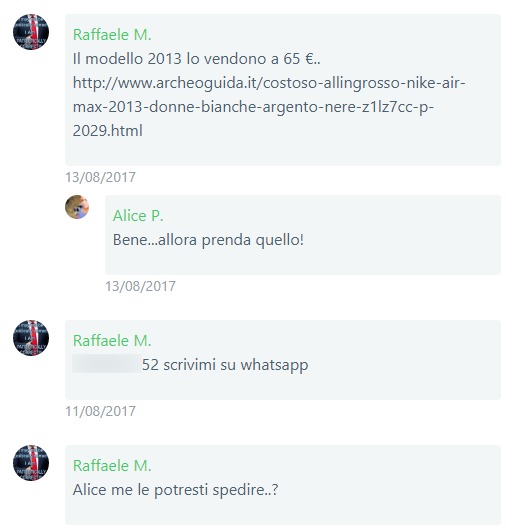Image resolution: width=516 pixels, height=528 pixels.
Task: Click Raffaele M. name above 'Alice me le potresti spedire'
Action: pos(112,465)
